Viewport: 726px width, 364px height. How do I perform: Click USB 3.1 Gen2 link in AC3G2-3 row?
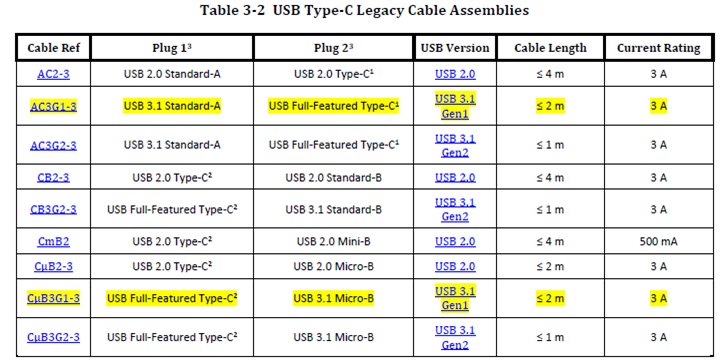tap(455, 145)
